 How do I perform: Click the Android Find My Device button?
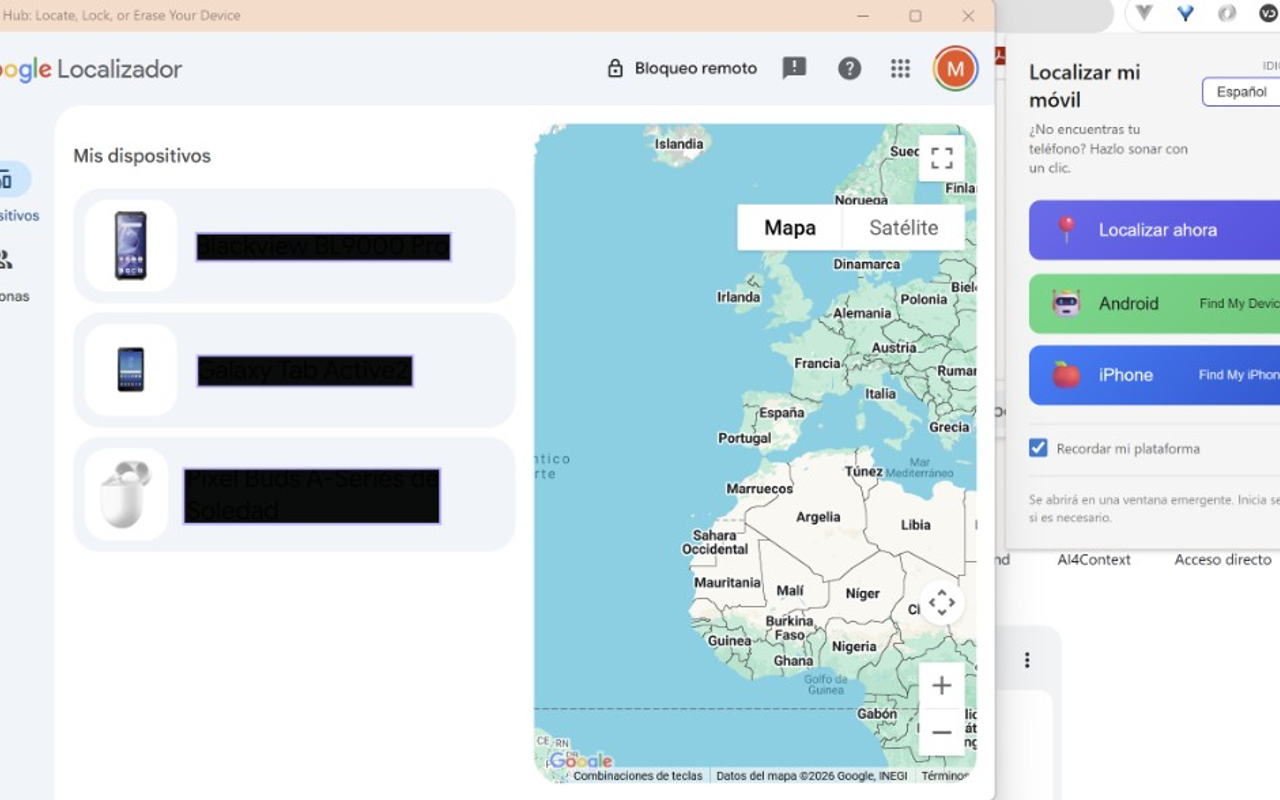(x=1154, y=304)
